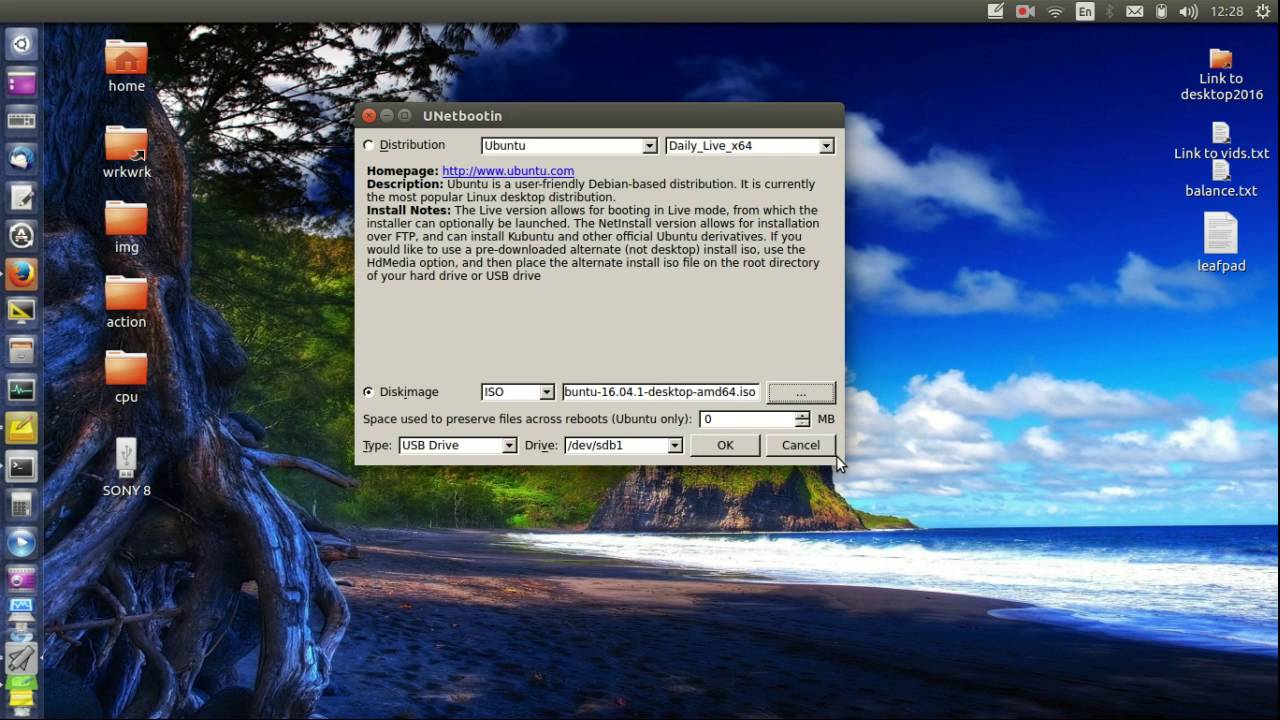Open the file cabinet dock icon
The width and height of the screenshot is (1280, 720).
[22, 351]
